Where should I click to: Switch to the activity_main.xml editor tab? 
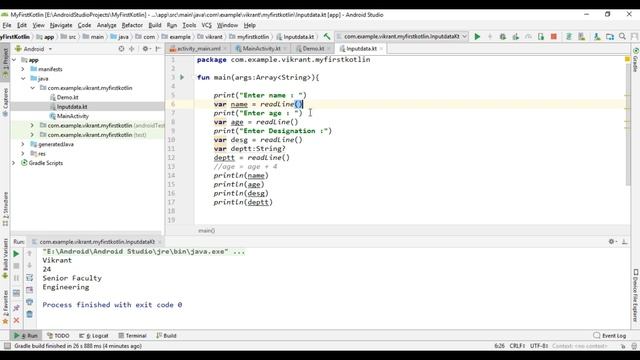point(199,49)
